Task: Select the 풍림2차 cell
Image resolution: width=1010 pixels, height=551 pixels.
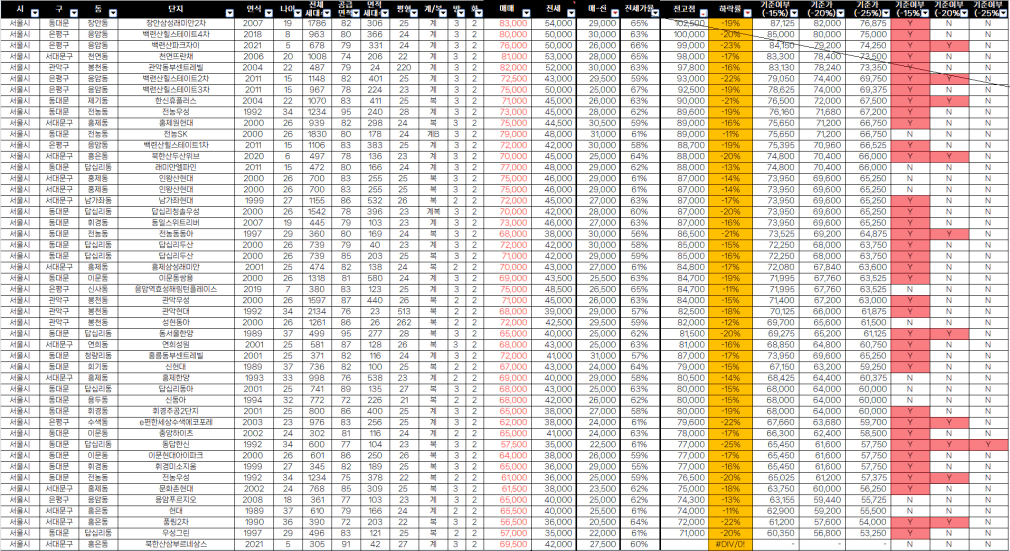Action: click(x=176, y=522)
